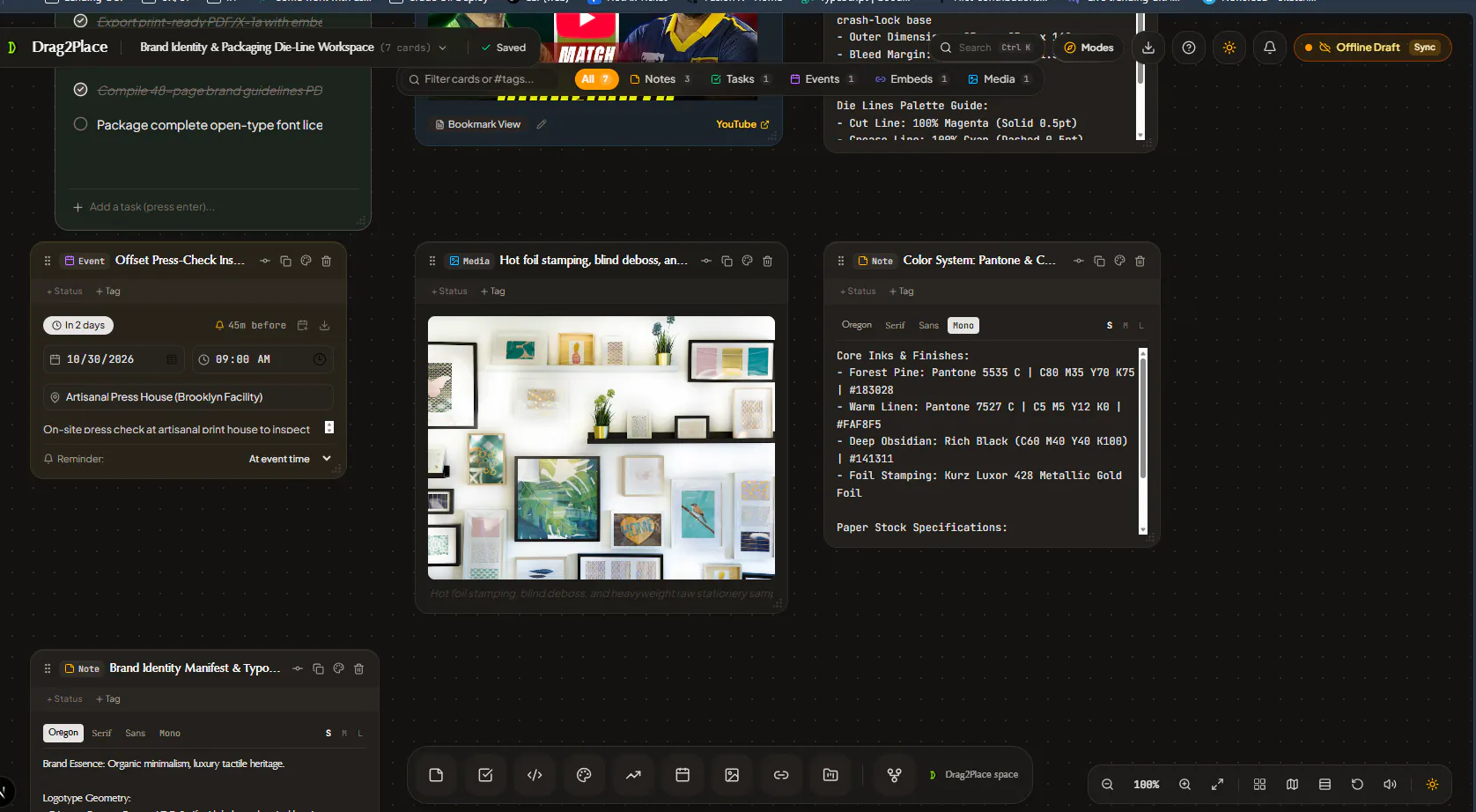1476x812 pixels.
Task: Select the Mono font in Brand Identity note
Action: click(x=170, y=734)
